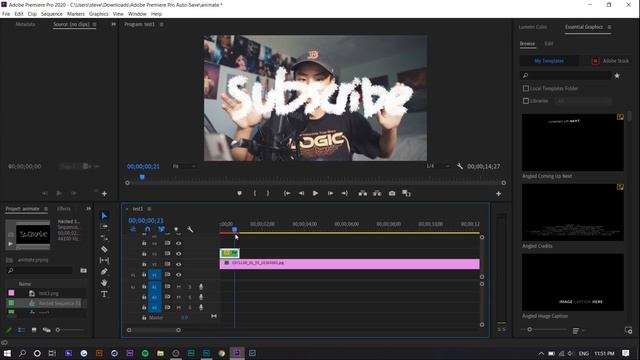
Task: Open Essential Graphics panel menu
Action: 609,27
